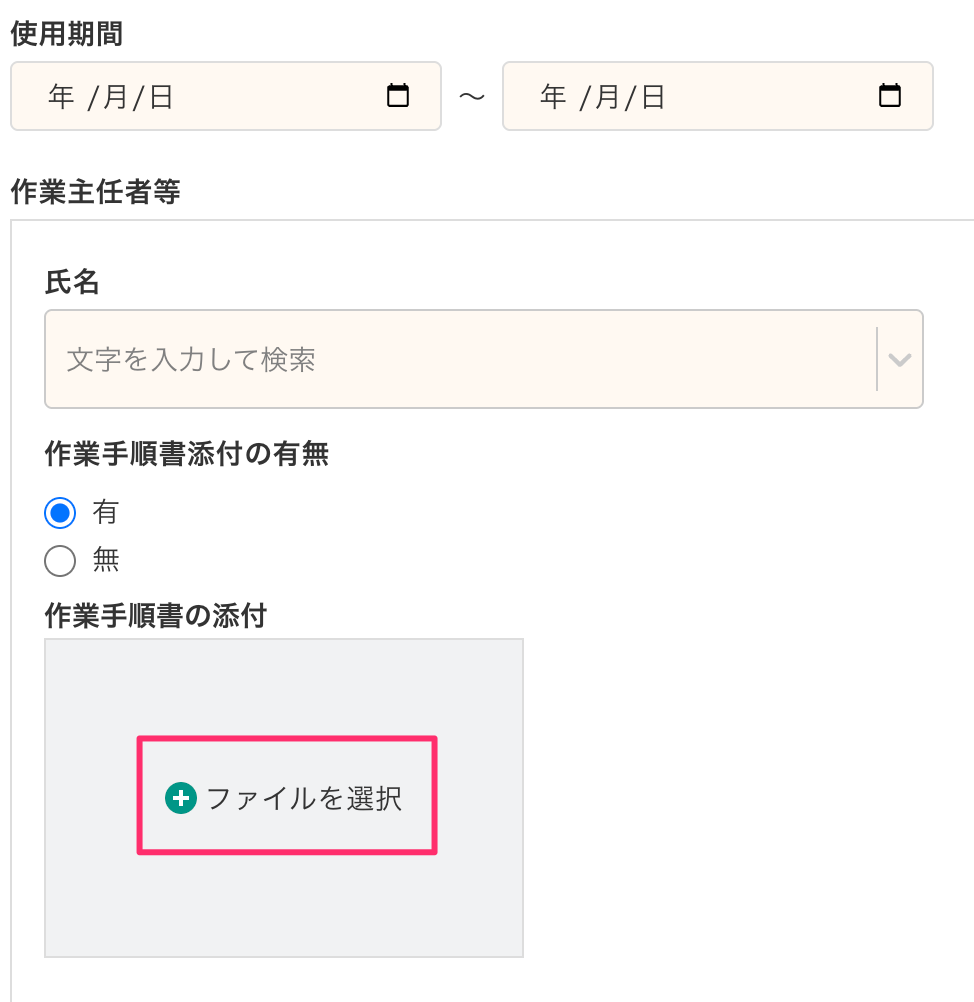Click the year segment of end date
This screenshot has height=1002, width=974.
tap(553, 97)
